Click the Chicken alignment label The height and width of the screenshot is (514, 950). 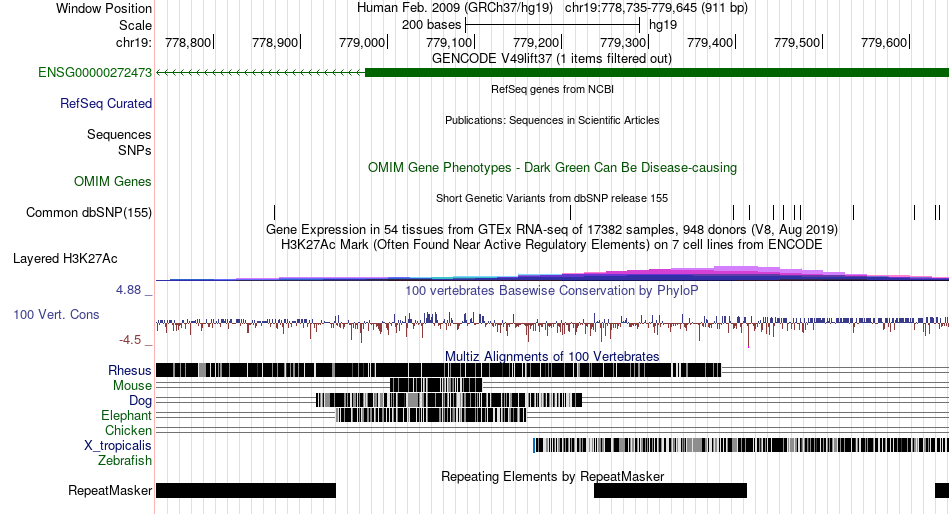128,430
